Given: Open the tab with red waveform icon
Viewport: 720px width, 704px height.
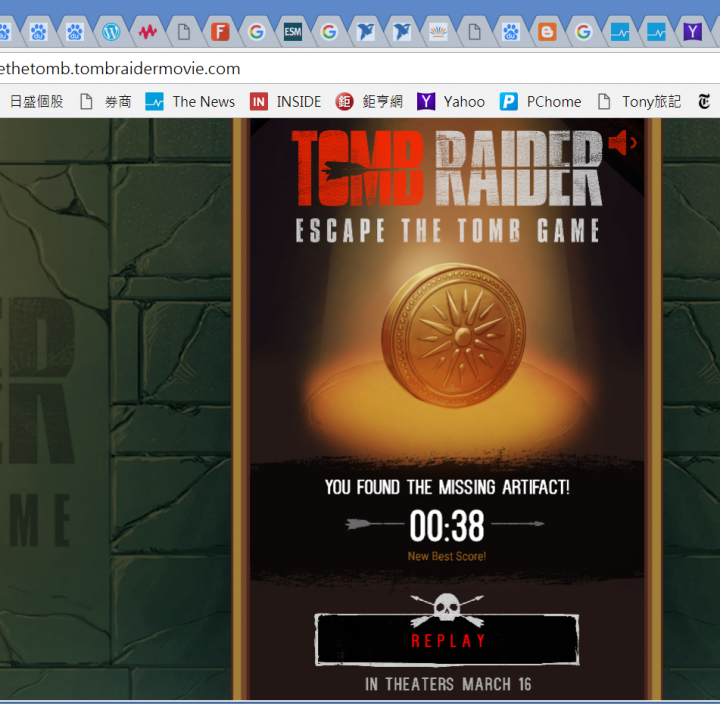Looking at the screenshot, I should [147, 32].
